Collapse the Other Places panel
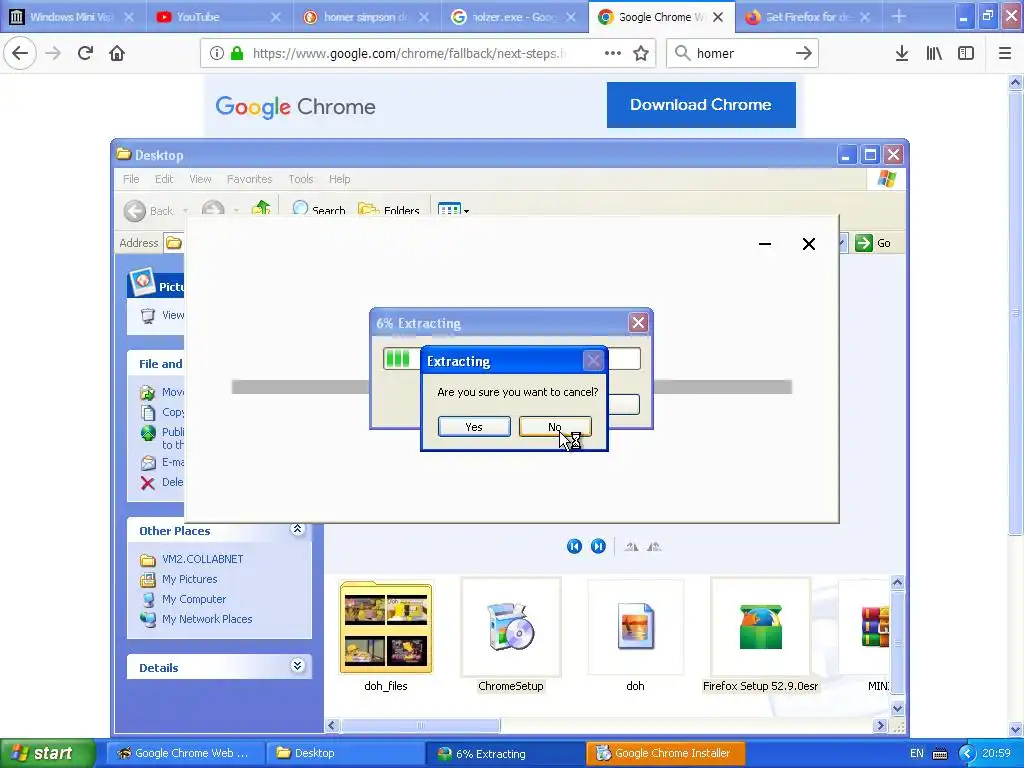Screen dimensions: 1024x768 pos(297,529)
